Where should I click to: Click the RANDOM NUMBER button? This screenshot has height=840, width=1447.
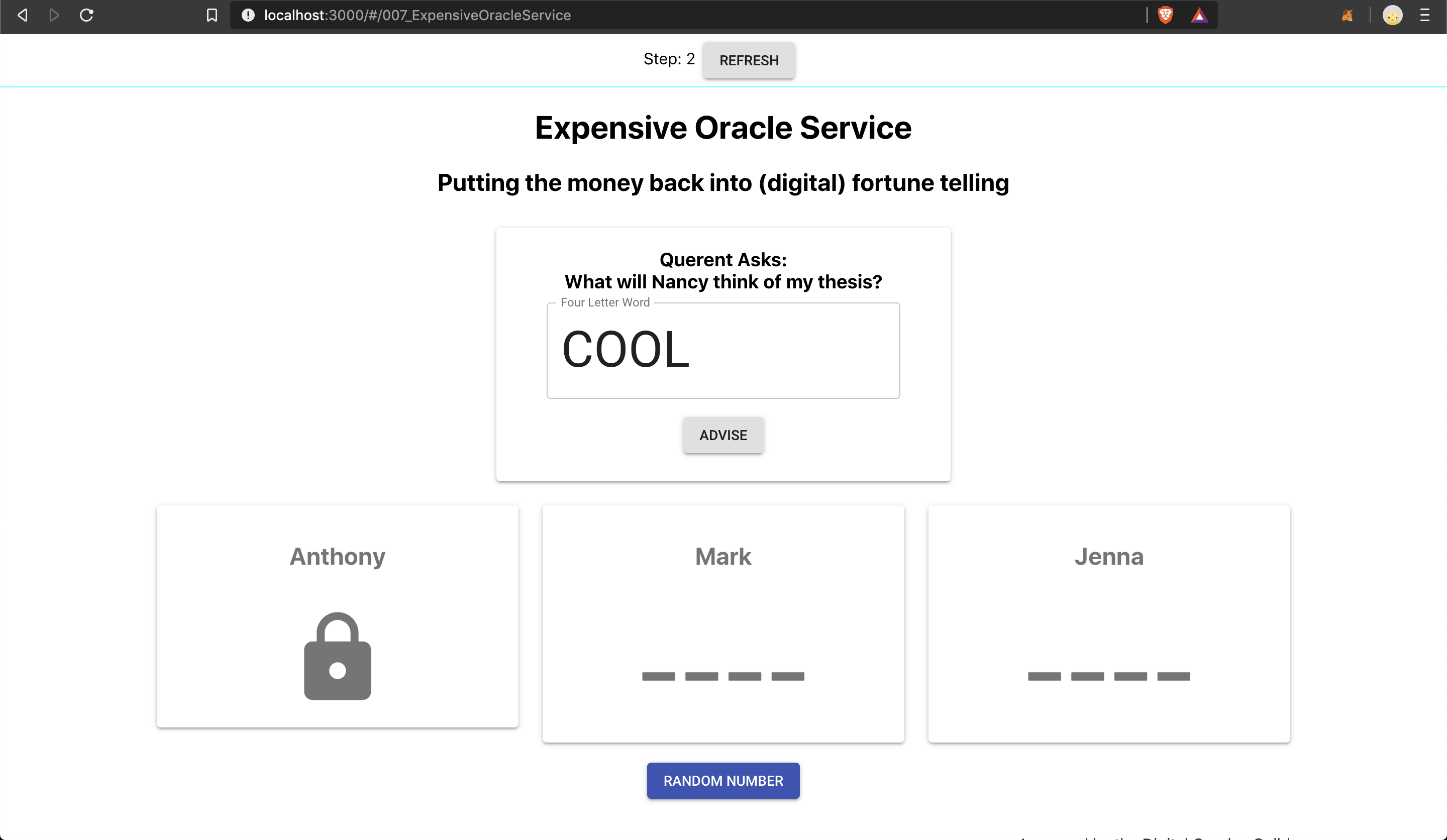tap(723, 780)
